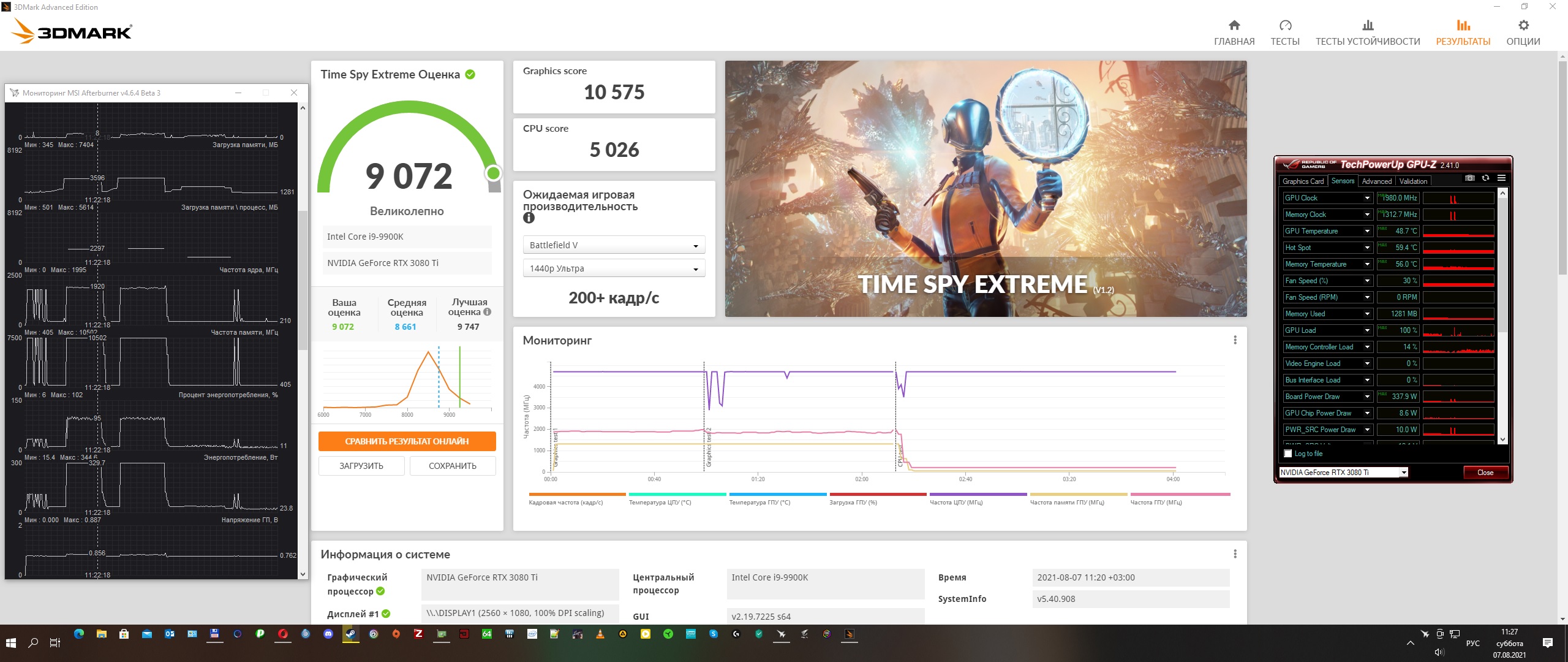Screen dimensions: 1568x662
Task: Launch VLC media player from the taskbar
Action: click(x=600, y=634)
